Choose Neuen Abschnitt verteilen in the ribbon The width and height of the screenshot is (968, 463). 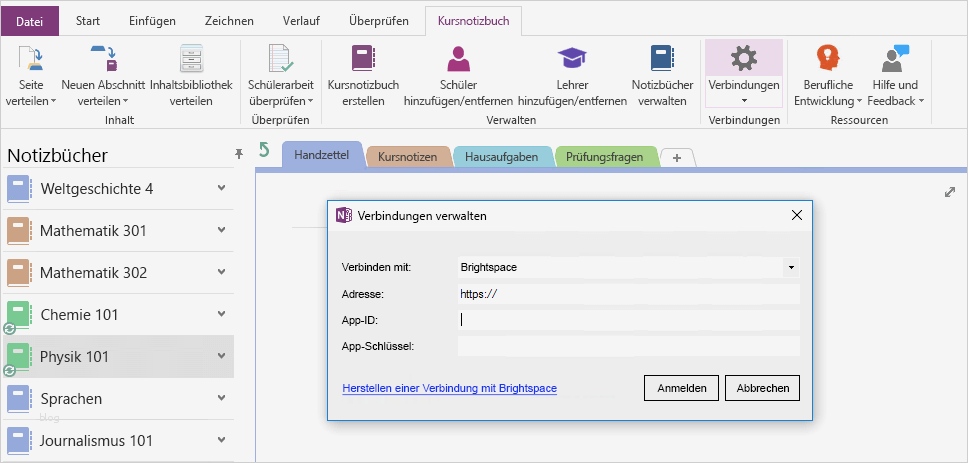coord(103,75)
